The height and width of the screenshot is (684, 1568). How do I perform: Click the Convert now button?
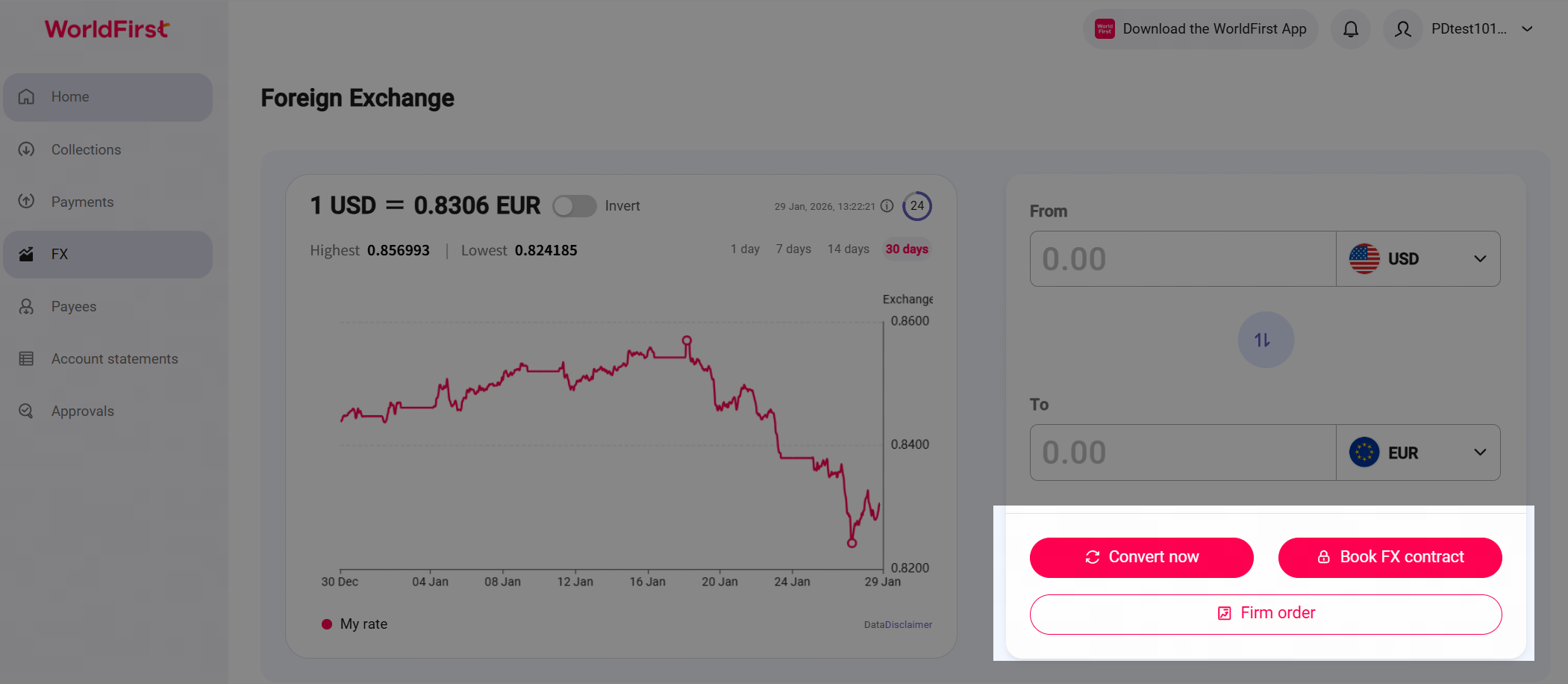pyautogui.click(x=1141, y=557)
